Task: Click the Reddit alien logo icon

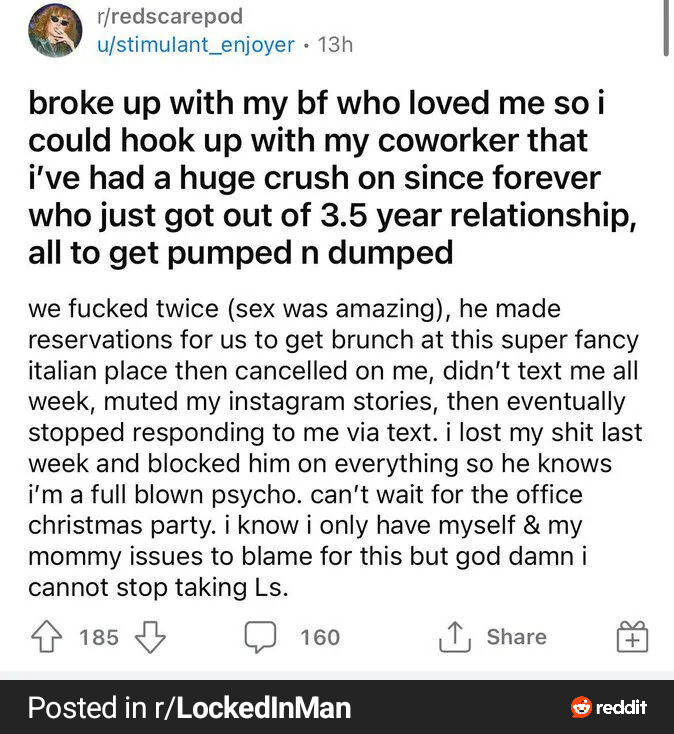Action: coord(581,708)
